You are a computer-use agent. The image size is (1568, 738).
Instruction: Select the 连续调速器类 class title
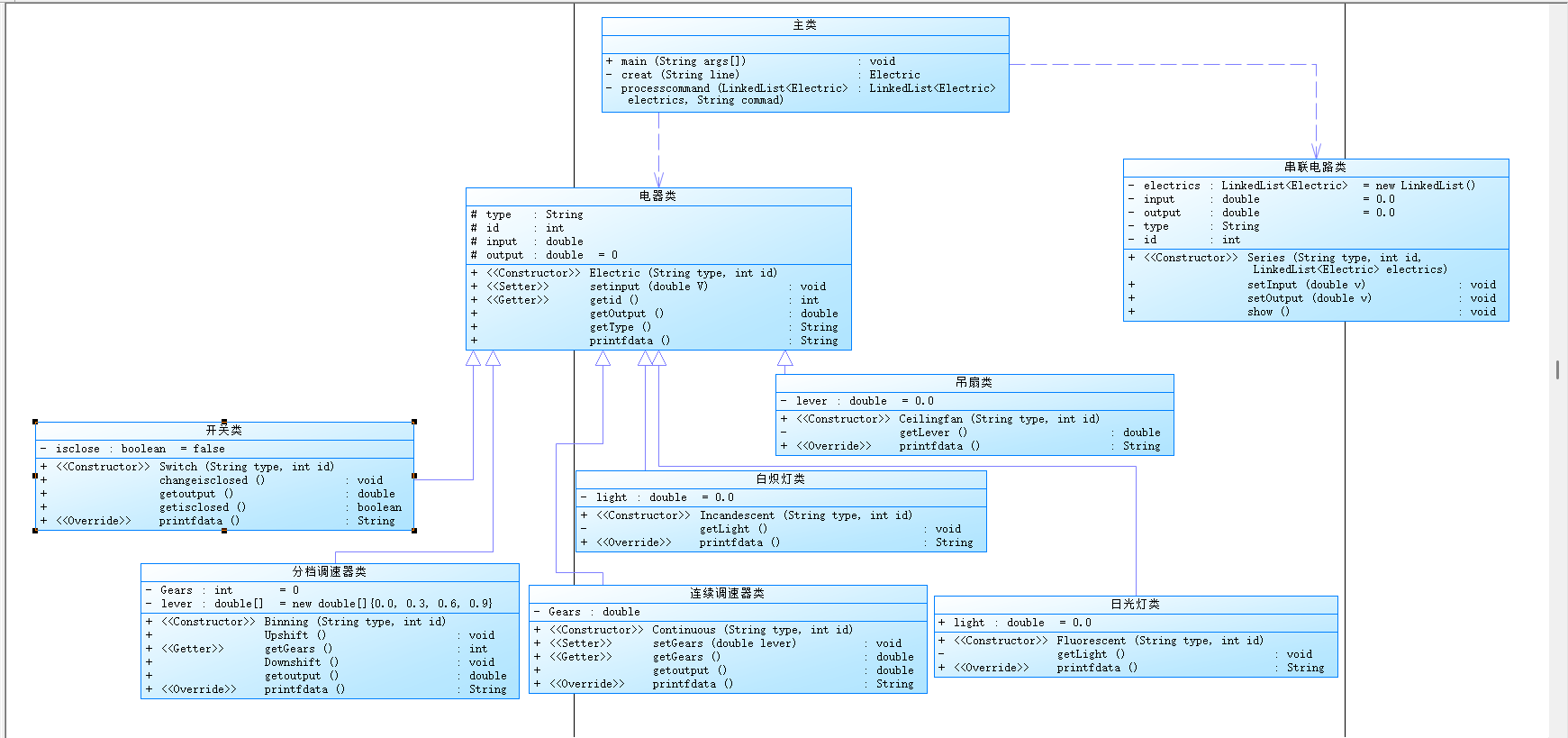727,593
